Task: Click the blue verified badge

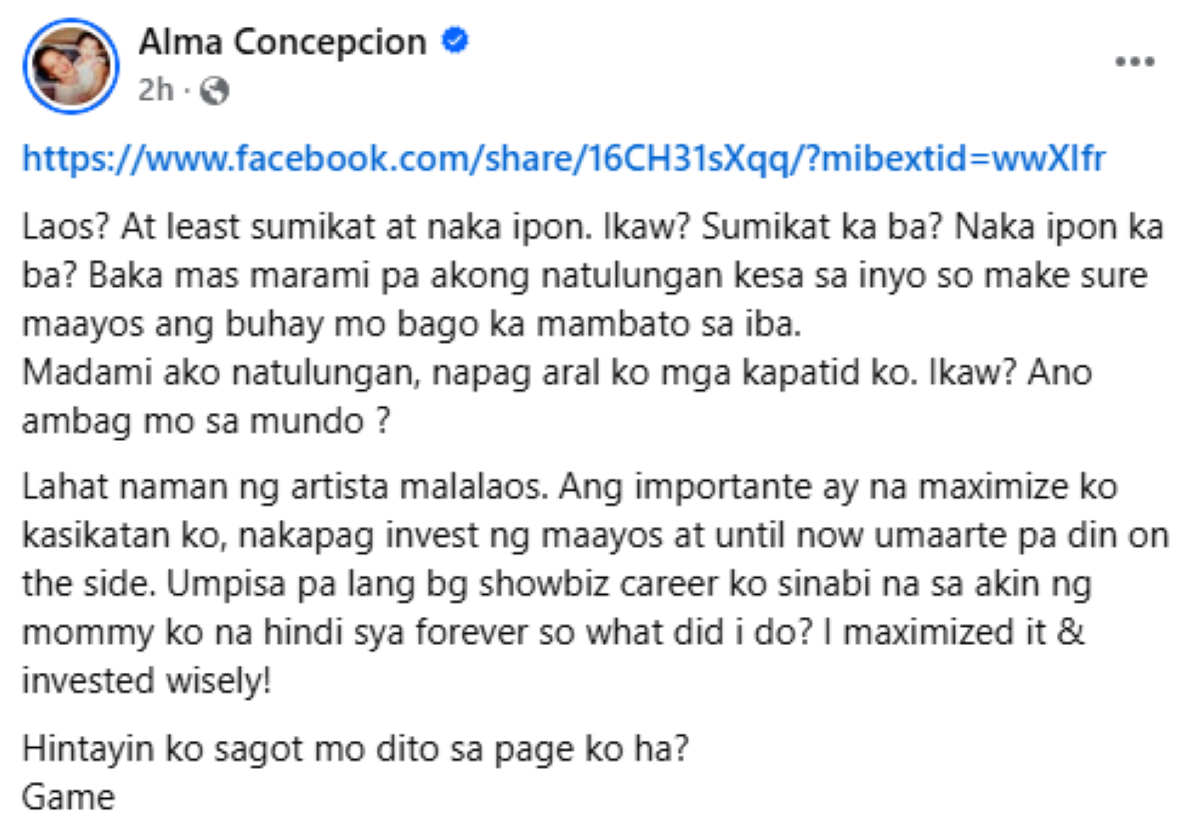Action: point(456,41)
